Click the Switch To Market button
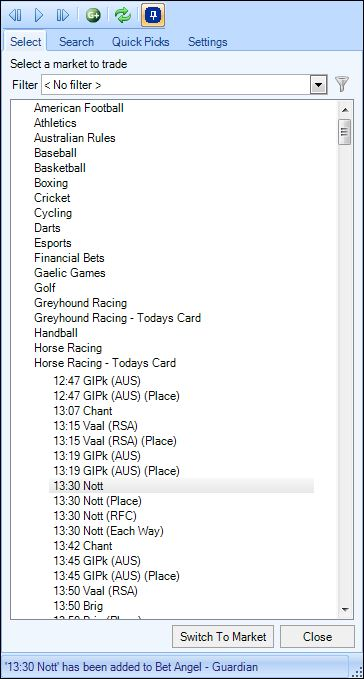The width and height of the screenshot is (364, 679). [x=223, y=637]
